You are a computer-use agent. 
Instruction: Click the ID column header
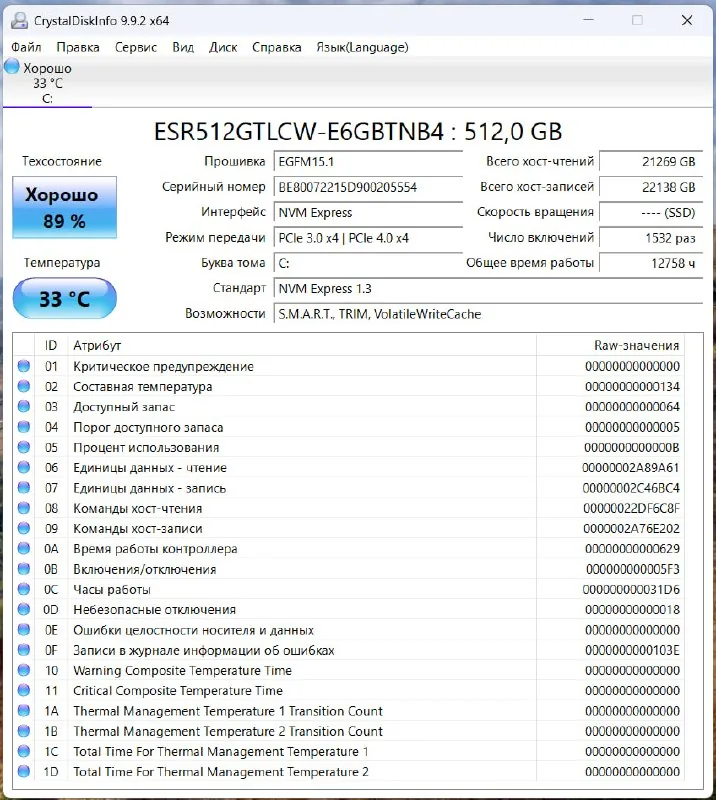click(x=51, y=345)
